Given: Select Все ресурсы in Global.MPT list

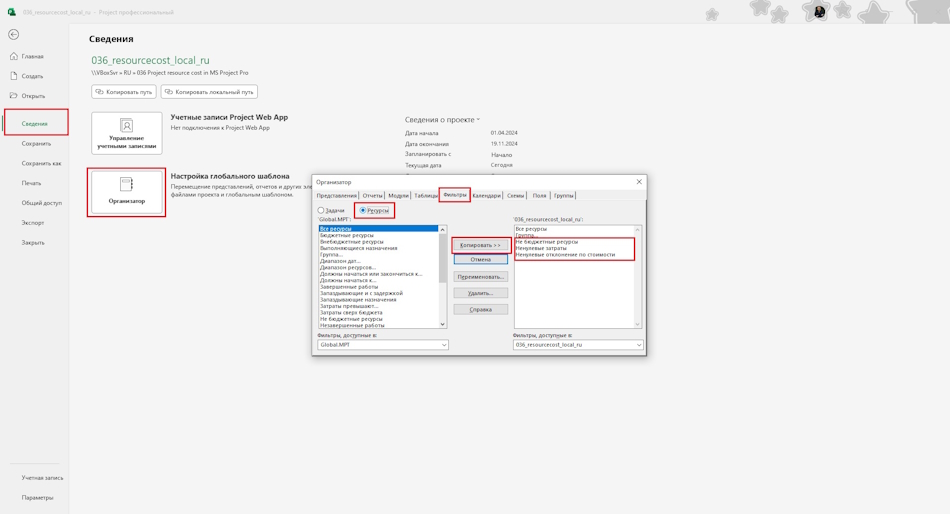Looking at the screenshot, I should 378,229.
